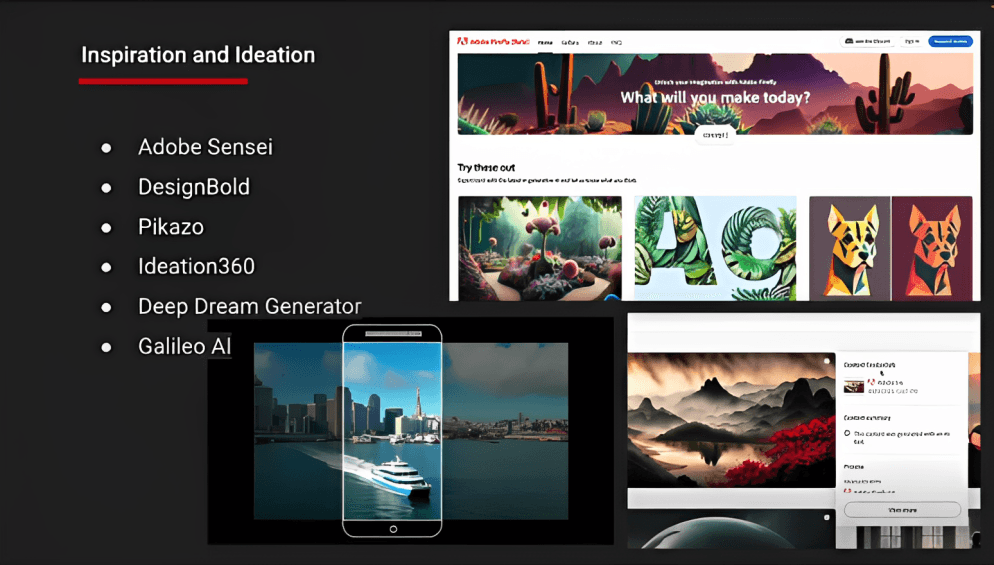
Task: Click the 'What will you make today?' headline
Action: 715,98
